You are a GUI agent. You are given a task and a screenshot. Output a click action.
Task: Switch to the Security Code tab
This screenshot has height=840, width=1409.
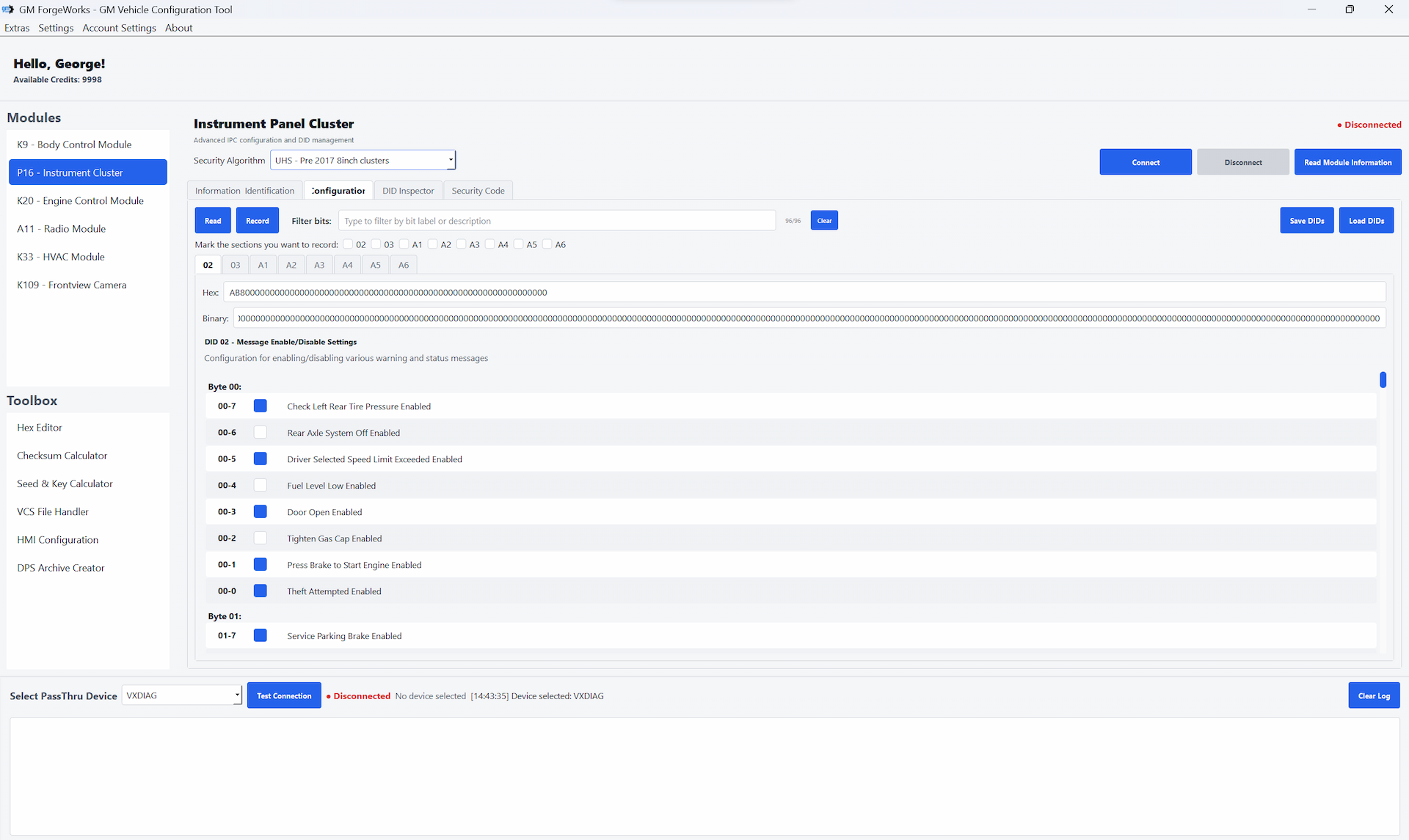[478, 190]
